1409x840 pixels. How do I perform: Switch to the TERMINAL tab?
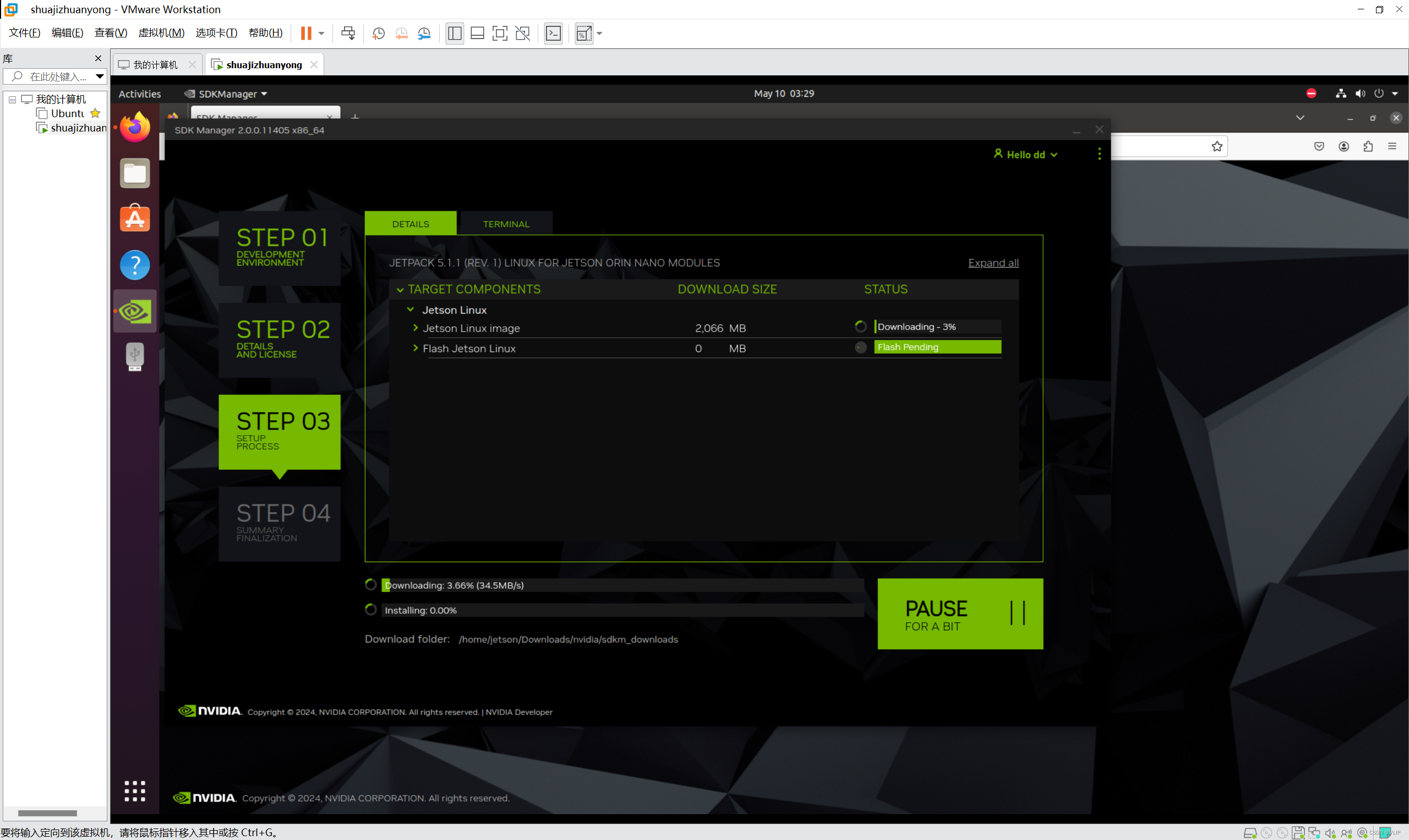505,223
